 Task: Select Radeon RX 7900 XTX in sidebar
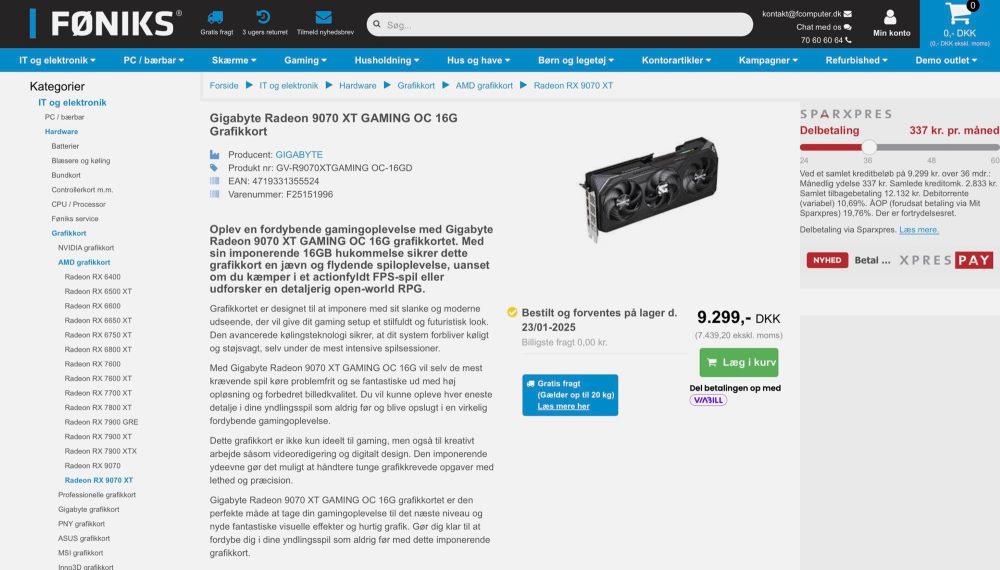[x=100, y=451]
